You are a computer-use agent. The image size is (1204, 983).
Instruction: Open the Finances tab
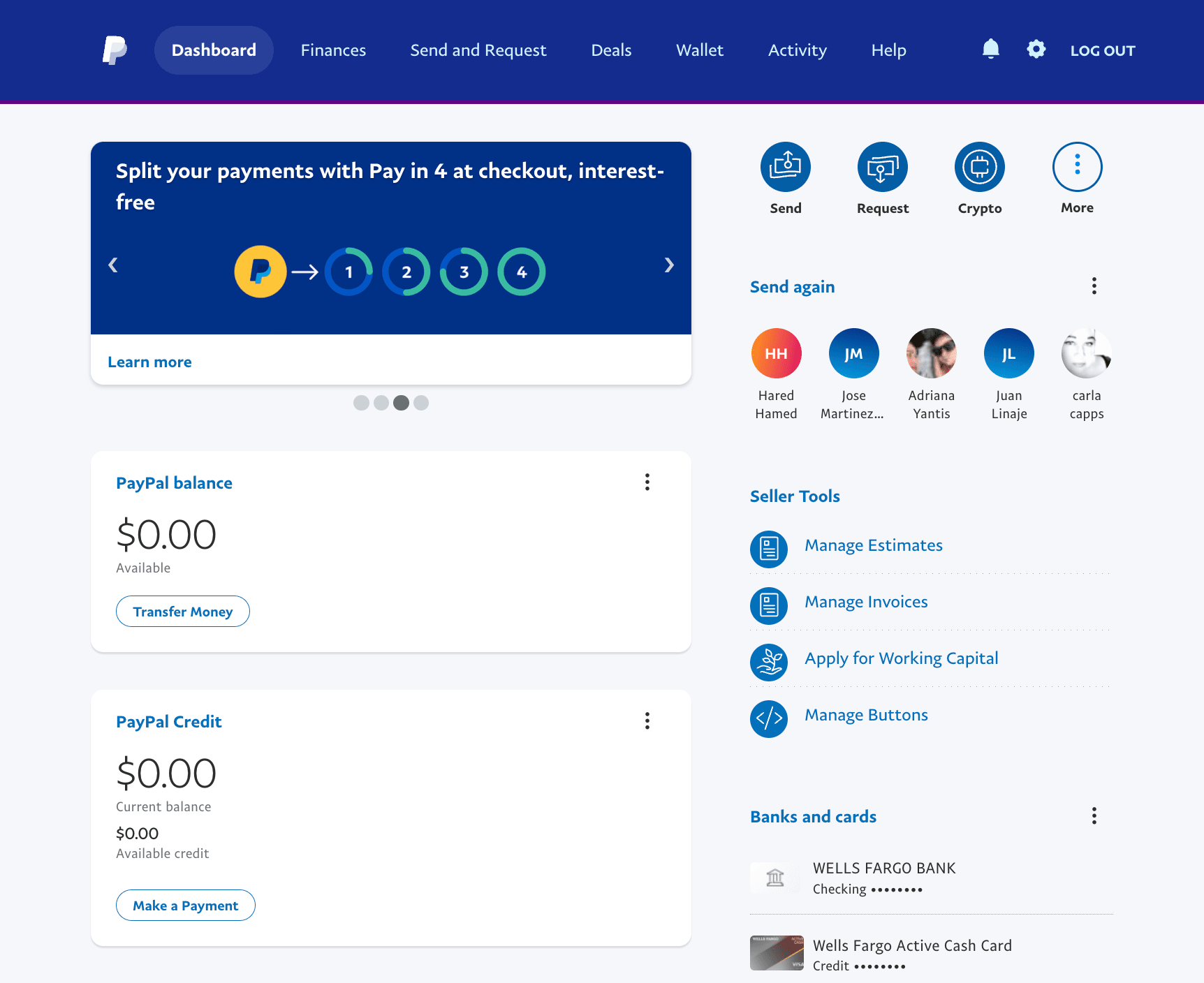coord(333,50)
